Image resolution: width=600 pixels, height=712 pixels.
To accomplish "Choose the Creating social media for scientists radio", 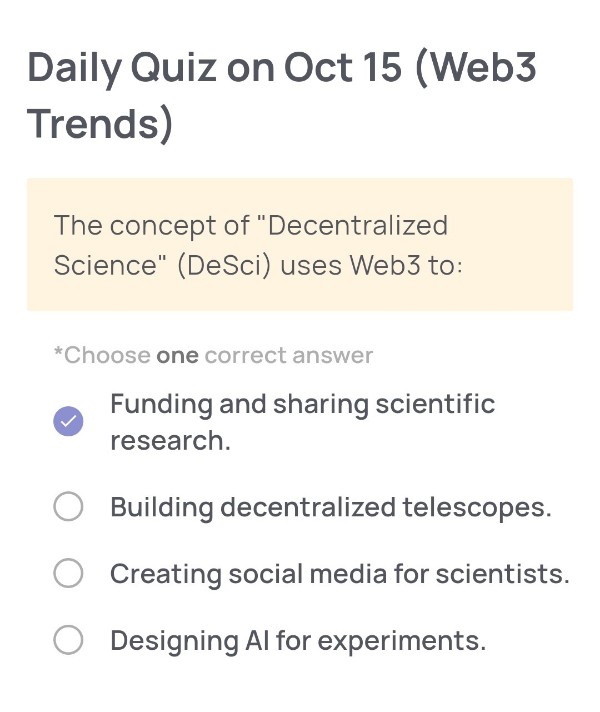I will [68, 574].
